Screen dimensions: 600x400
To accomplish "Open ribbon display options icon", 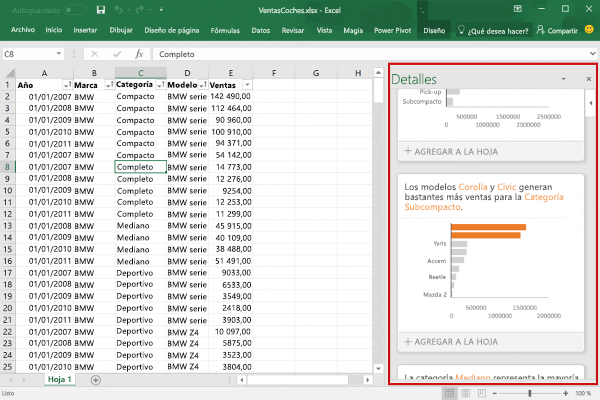I will (517, 9).
